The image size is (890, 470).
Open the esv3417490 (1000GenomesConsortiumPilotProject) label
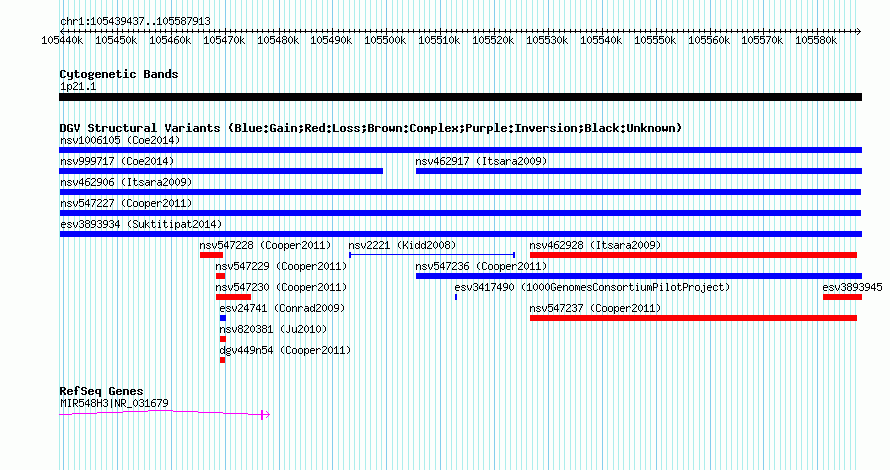point(592,287)
